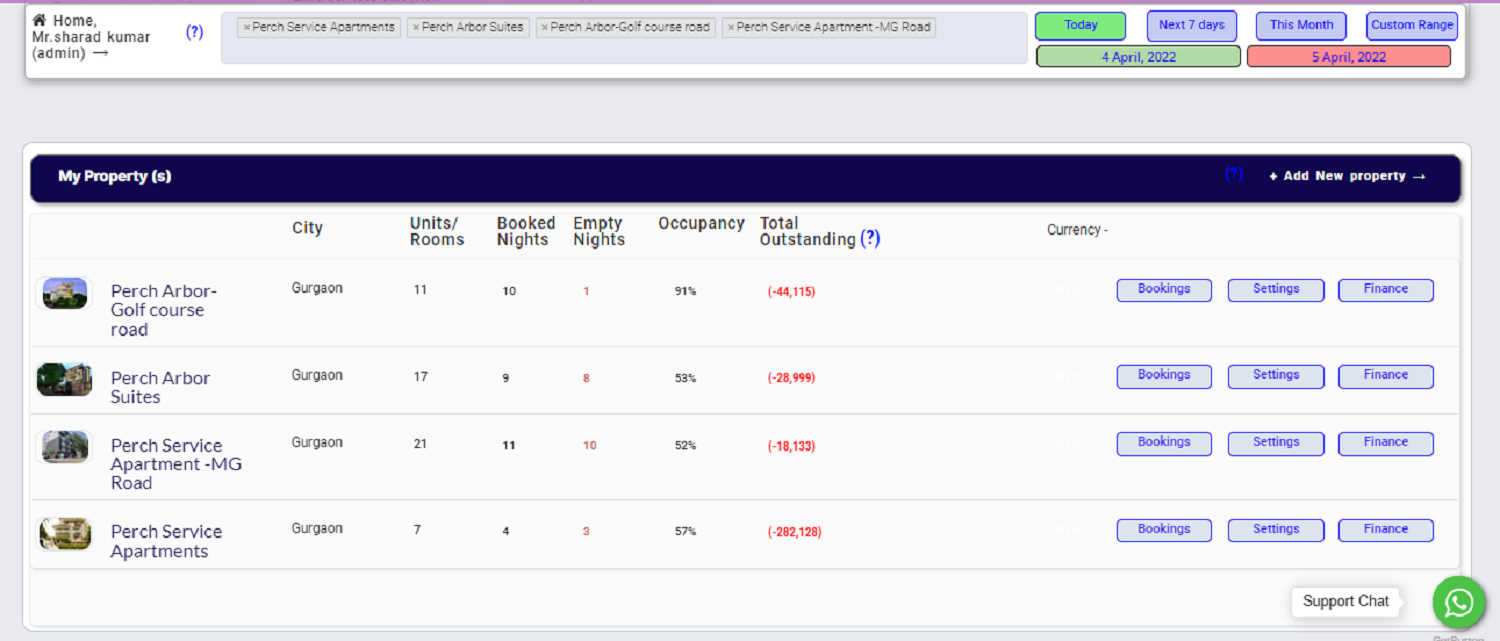Screen dimensions: 1500x641
Task: Click the 53% occupancy value
Action: [x=685, y=378]
